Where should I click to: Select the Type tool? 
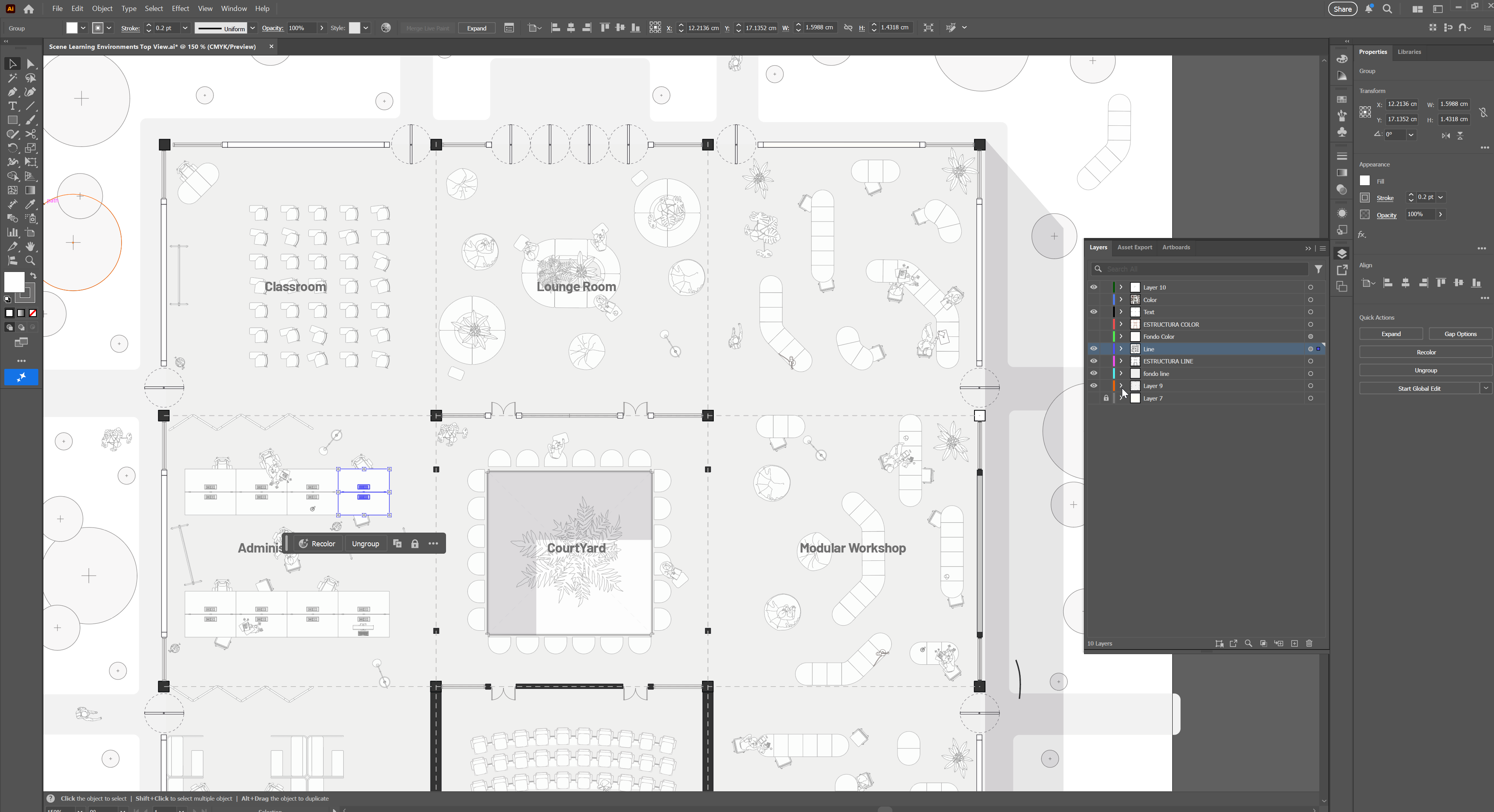pos(12,106)
